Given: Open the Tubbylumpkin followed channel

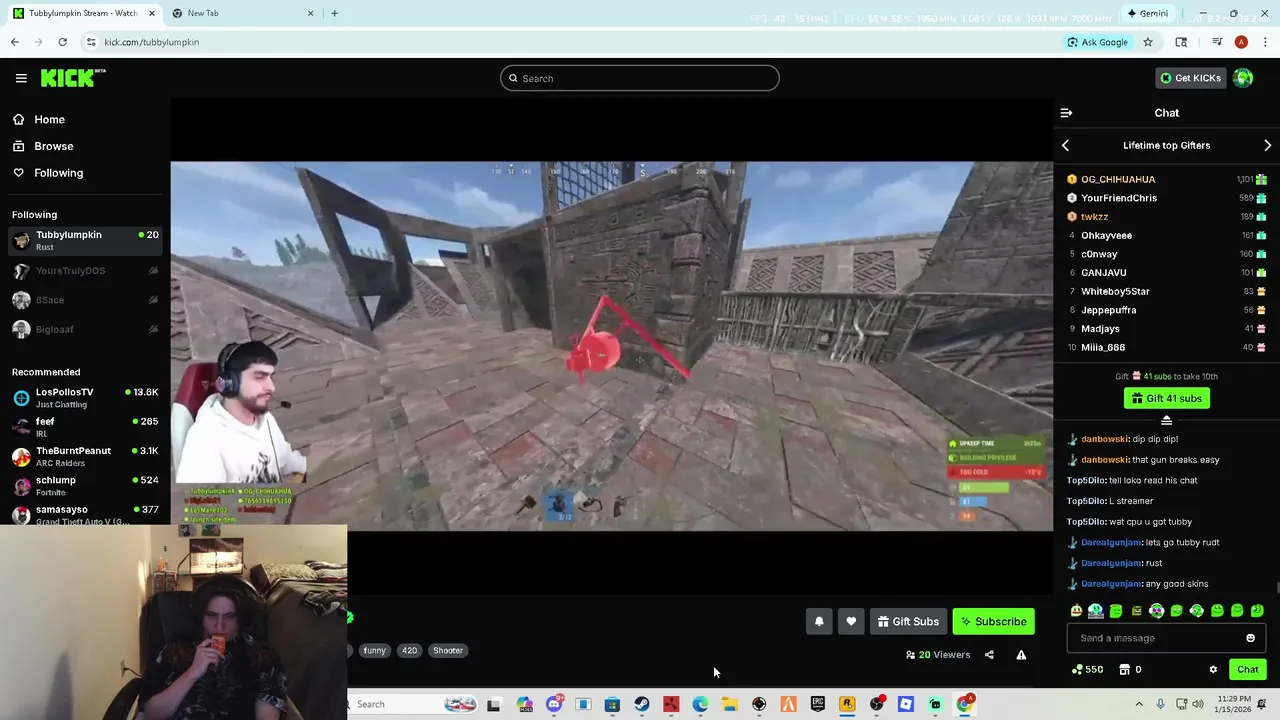Looking at the screenshot, I should coord(84,240).
